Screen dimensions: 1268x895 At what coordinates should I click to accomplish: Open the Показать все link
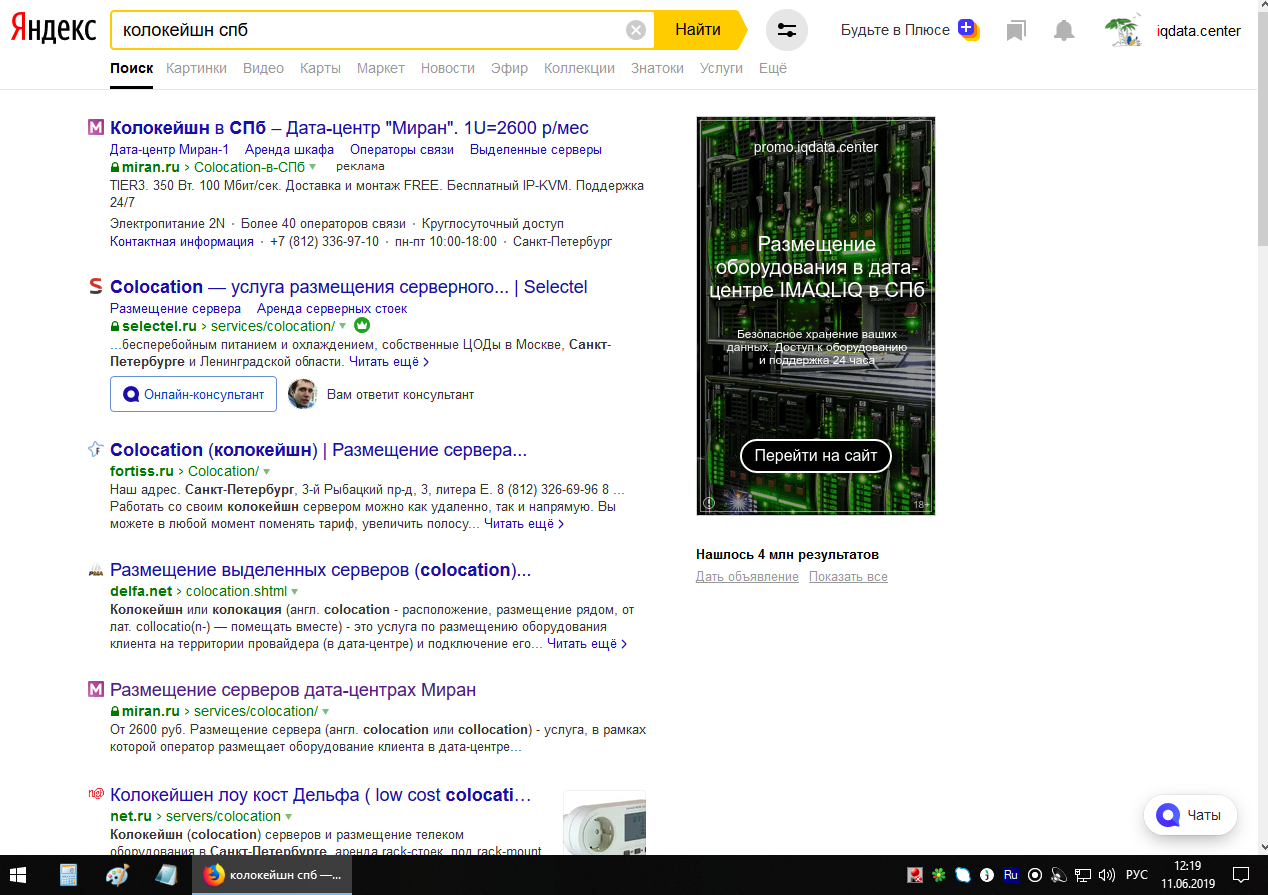coord(848,577)
